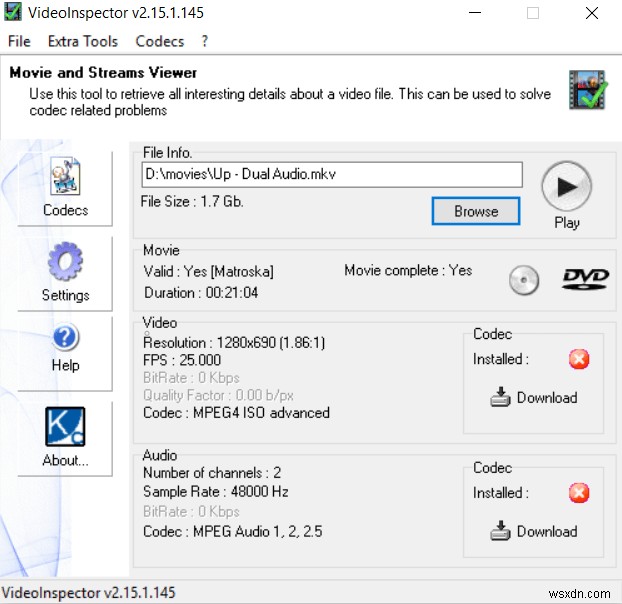Screen dimensions: 622x604
Task: Click 'Codec : MPEG4 ISO advanced' text
Action: (x=236, y=413)
